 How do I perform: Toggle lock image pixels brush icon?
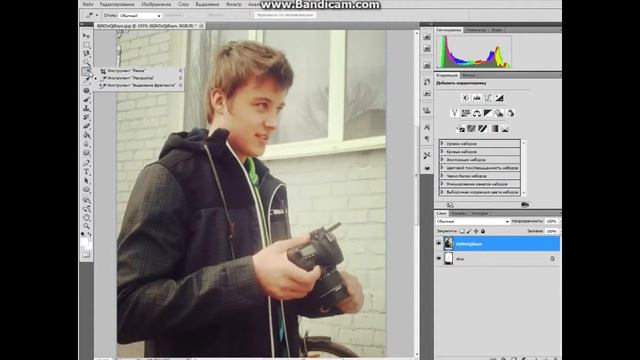coord(469,231)
